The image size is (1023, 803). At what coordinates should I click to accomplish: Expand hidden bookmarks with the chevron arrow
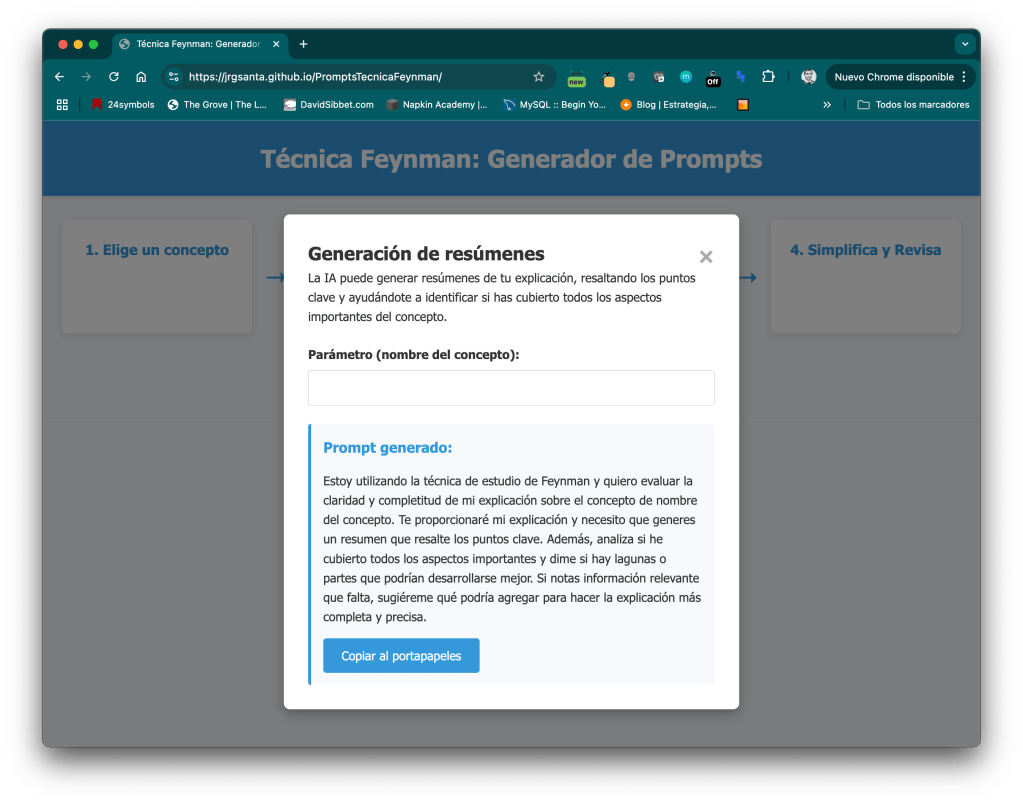[826, 104]
